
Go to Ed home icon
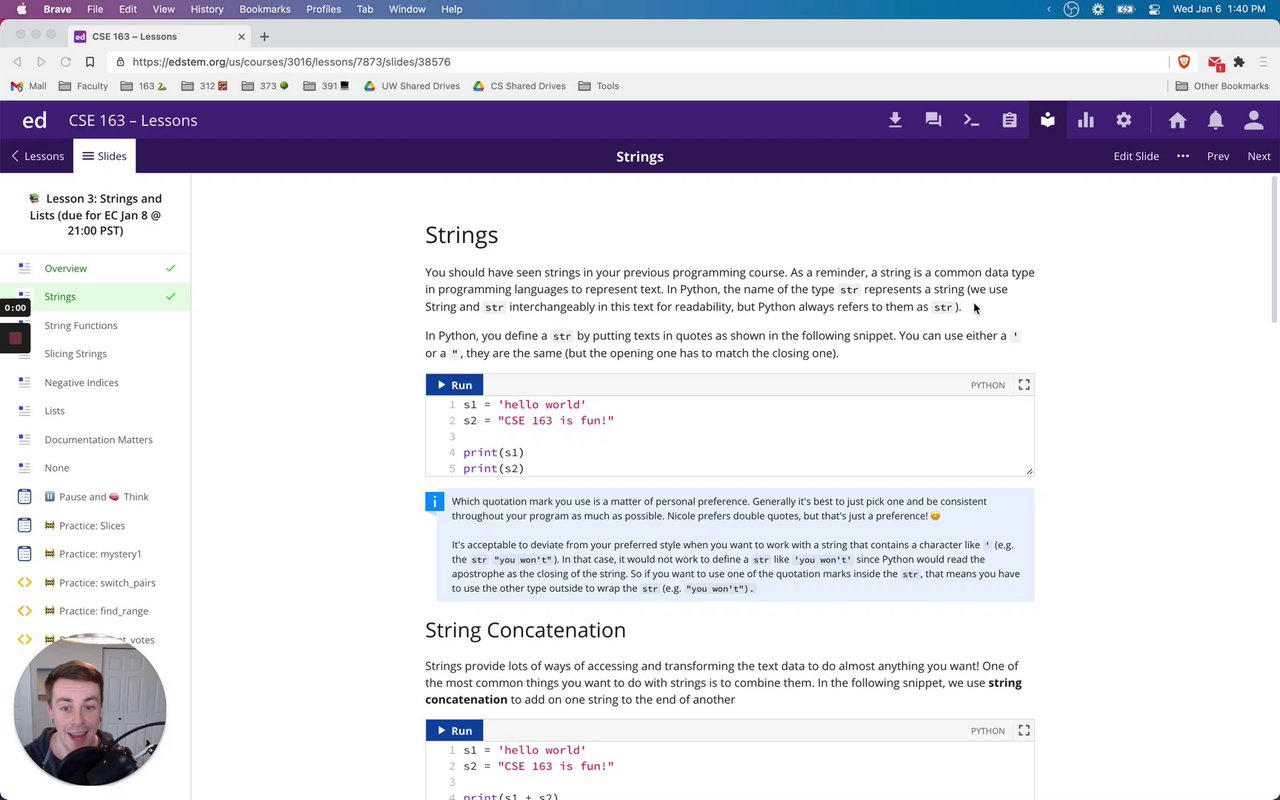tap(1177, 120)
